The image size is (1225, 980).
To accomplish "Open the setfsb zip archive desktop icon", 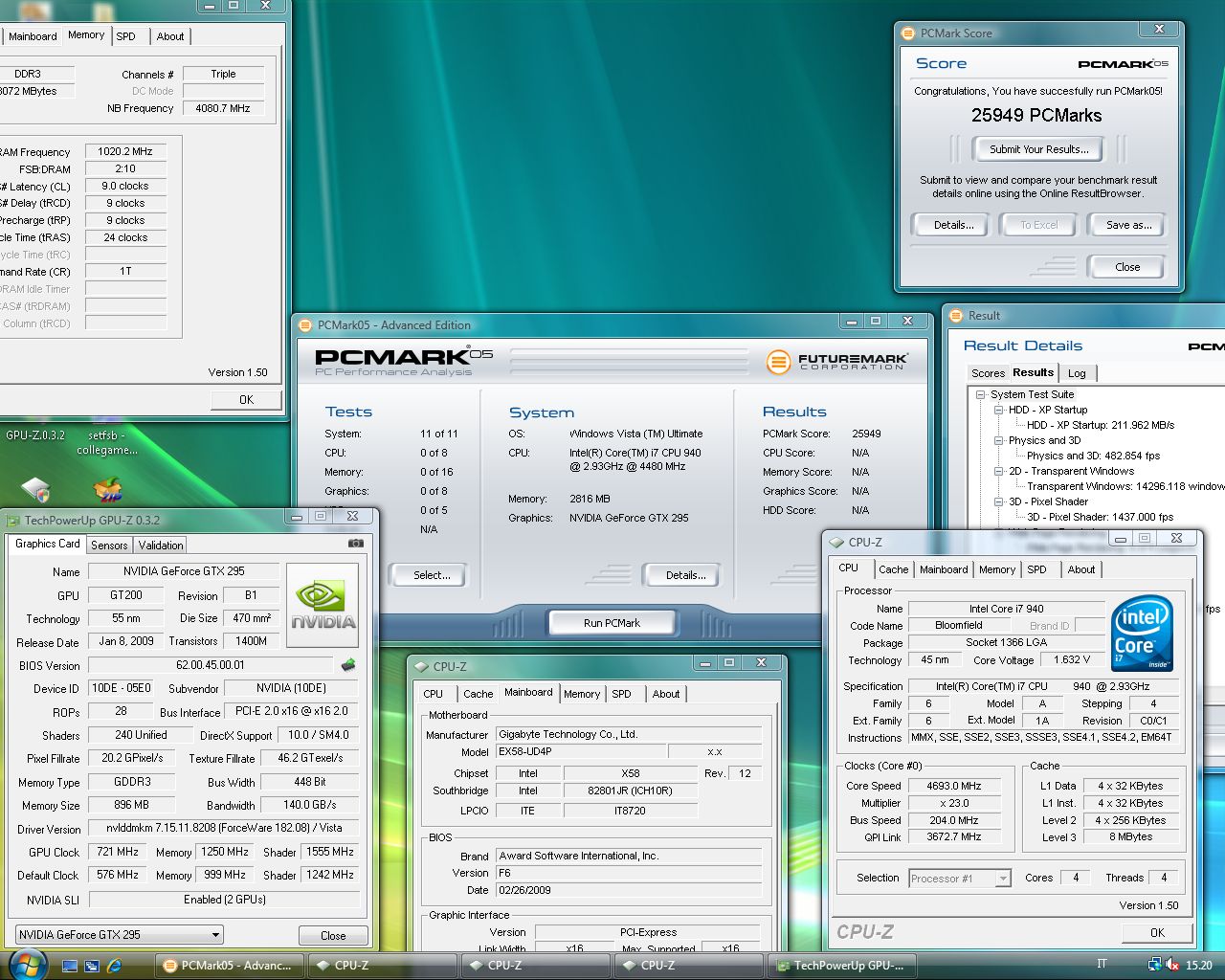I will tap(107, 490).
